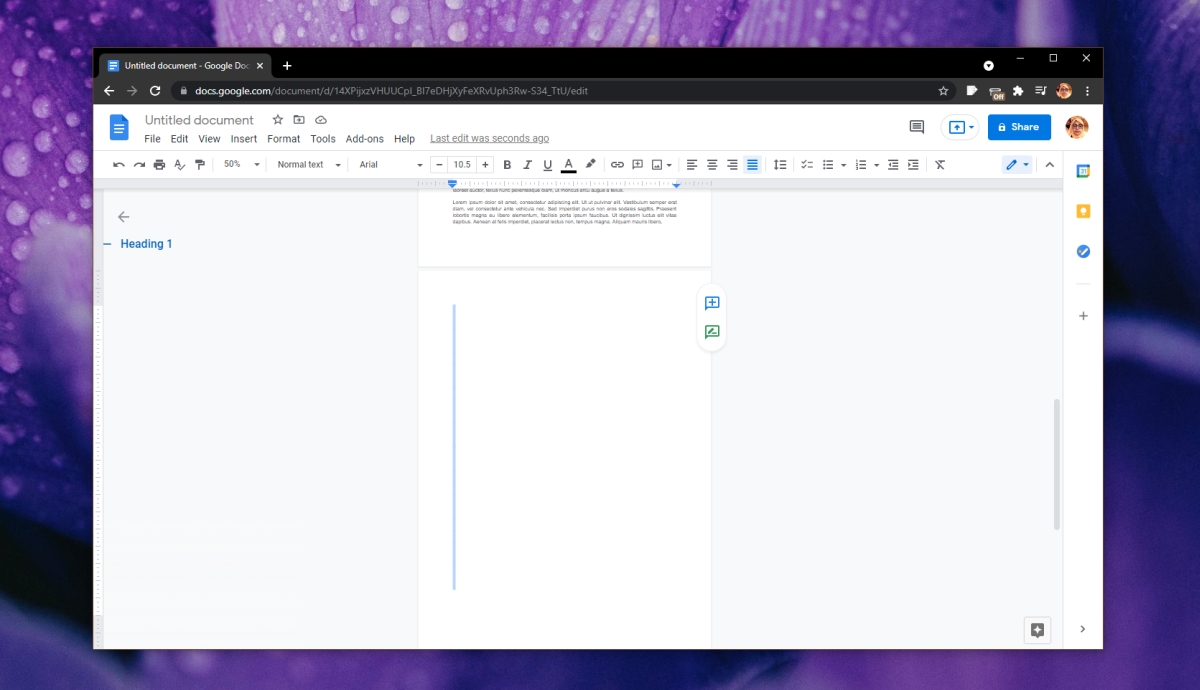The height and width of the screenshot is (690, 1200).
Task: Apply numbered list
Action: tap(861, 165)
